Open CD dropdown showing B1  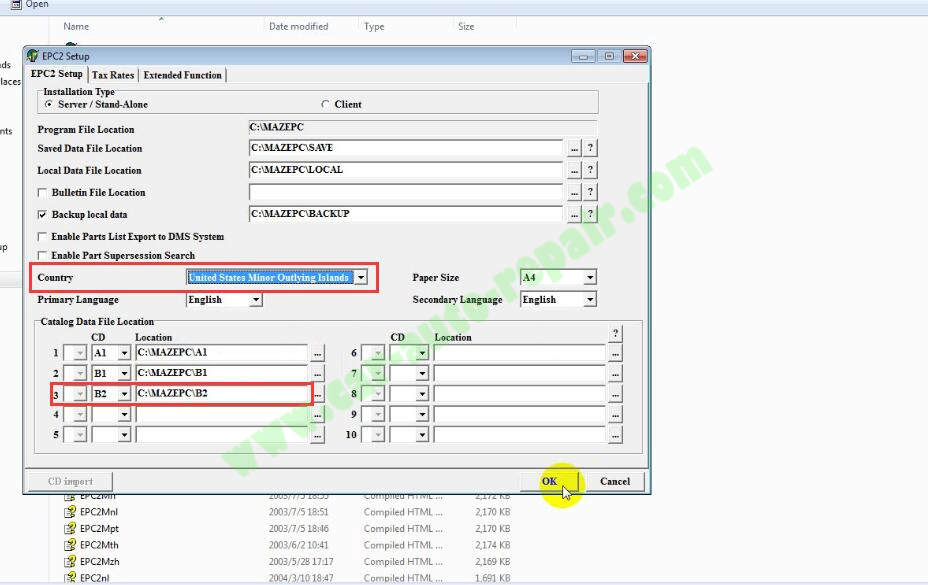click(124, 374)
